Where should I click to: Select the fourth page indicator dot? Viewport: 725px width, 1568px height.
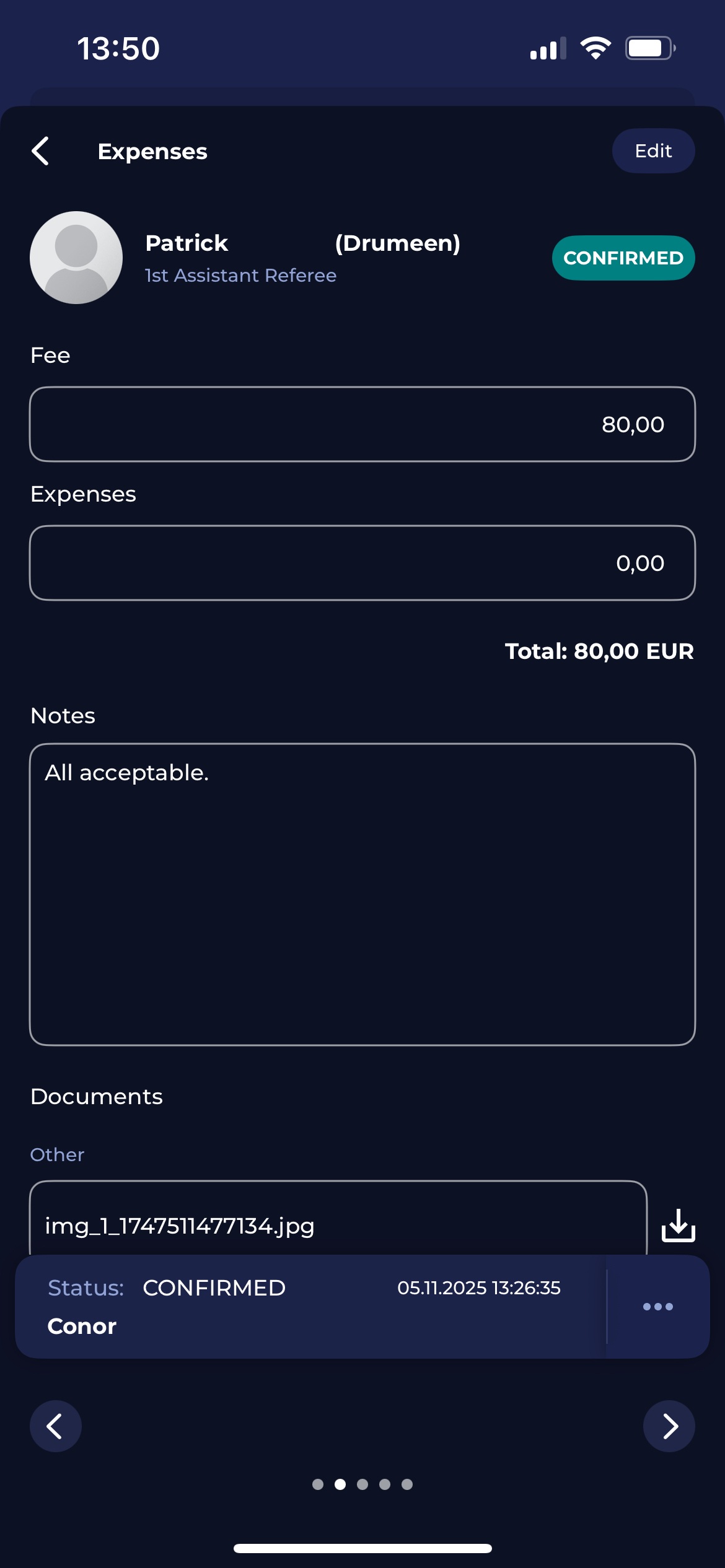point(385,1484)
